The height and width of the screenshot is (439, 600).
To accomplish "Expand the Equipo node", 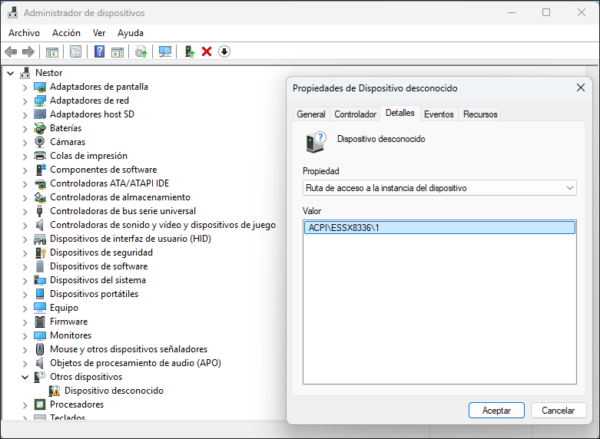I will pyautogui.click(x=25, y=308).
